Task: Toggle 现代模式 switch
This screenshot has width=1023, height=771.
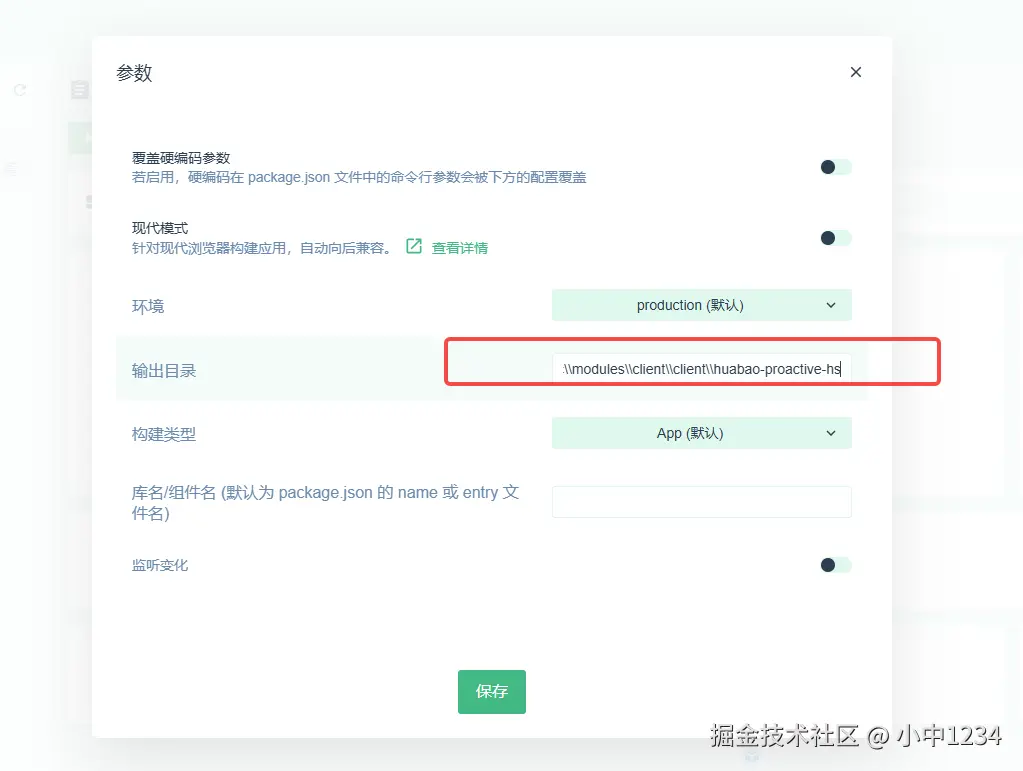Action: (x=836, y=238)
